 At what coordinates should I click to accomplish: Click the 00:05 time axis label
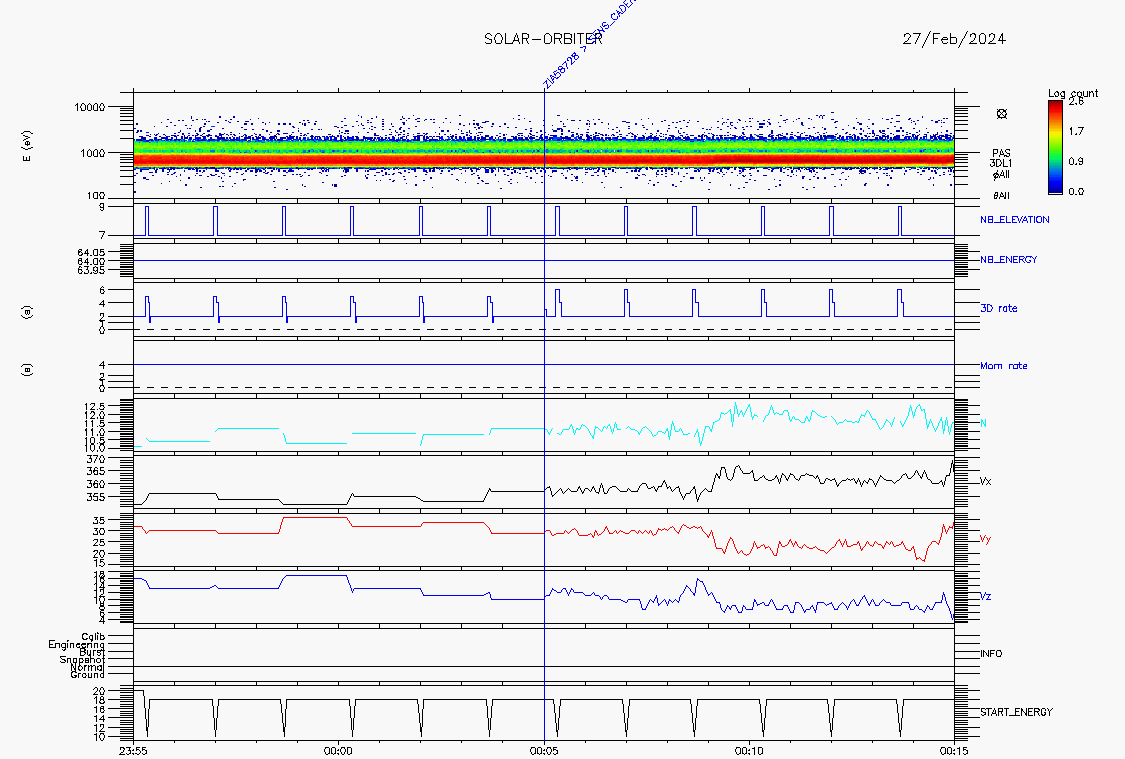544,751
